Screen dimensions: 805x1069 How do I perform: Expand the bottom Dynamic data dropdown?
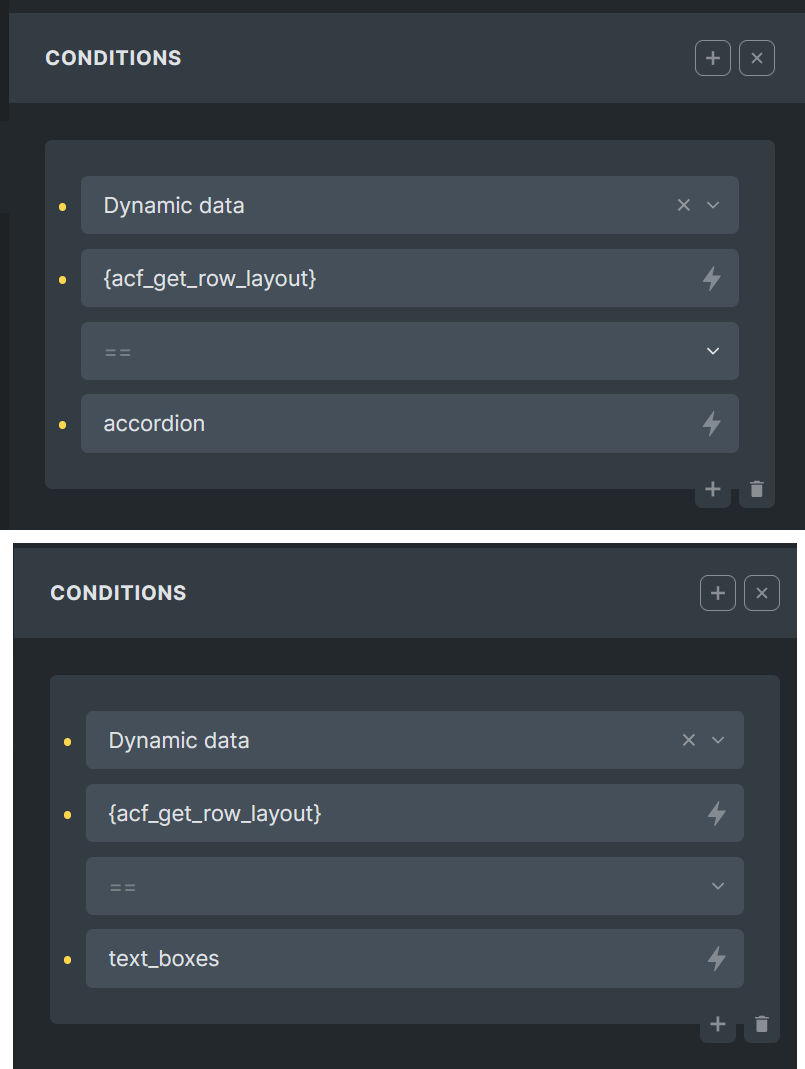pyautogui.click(x=718, y=740)
